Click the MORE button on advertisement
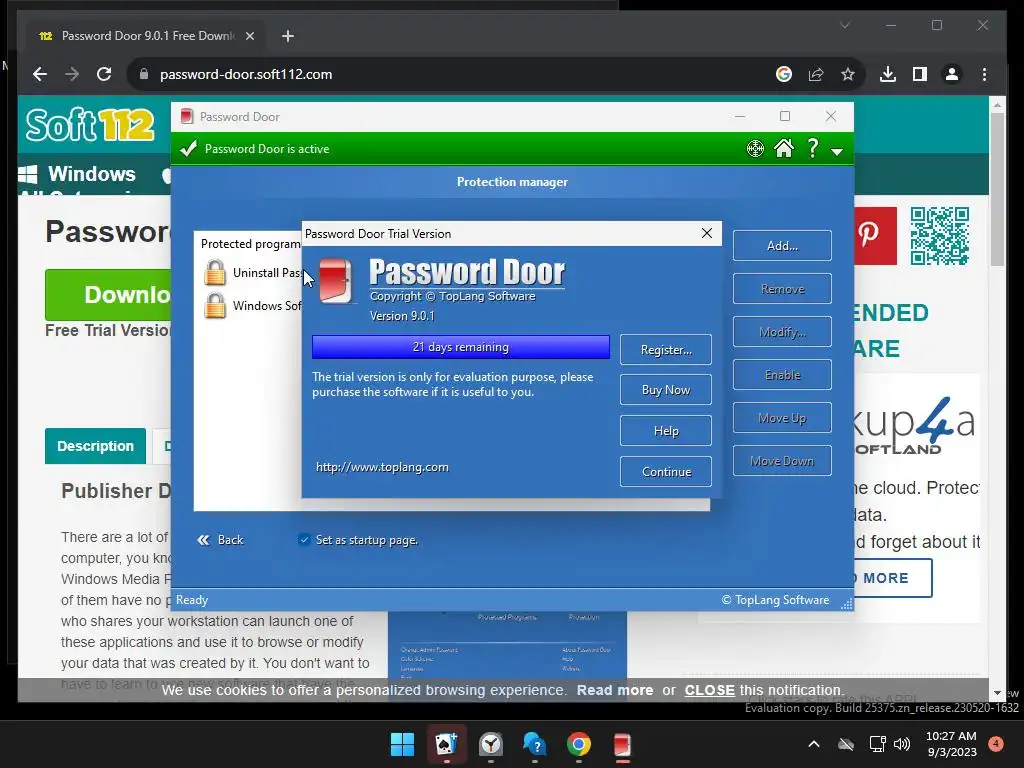1024x768 pixels. pyautogui.click(x=893, y=578)
